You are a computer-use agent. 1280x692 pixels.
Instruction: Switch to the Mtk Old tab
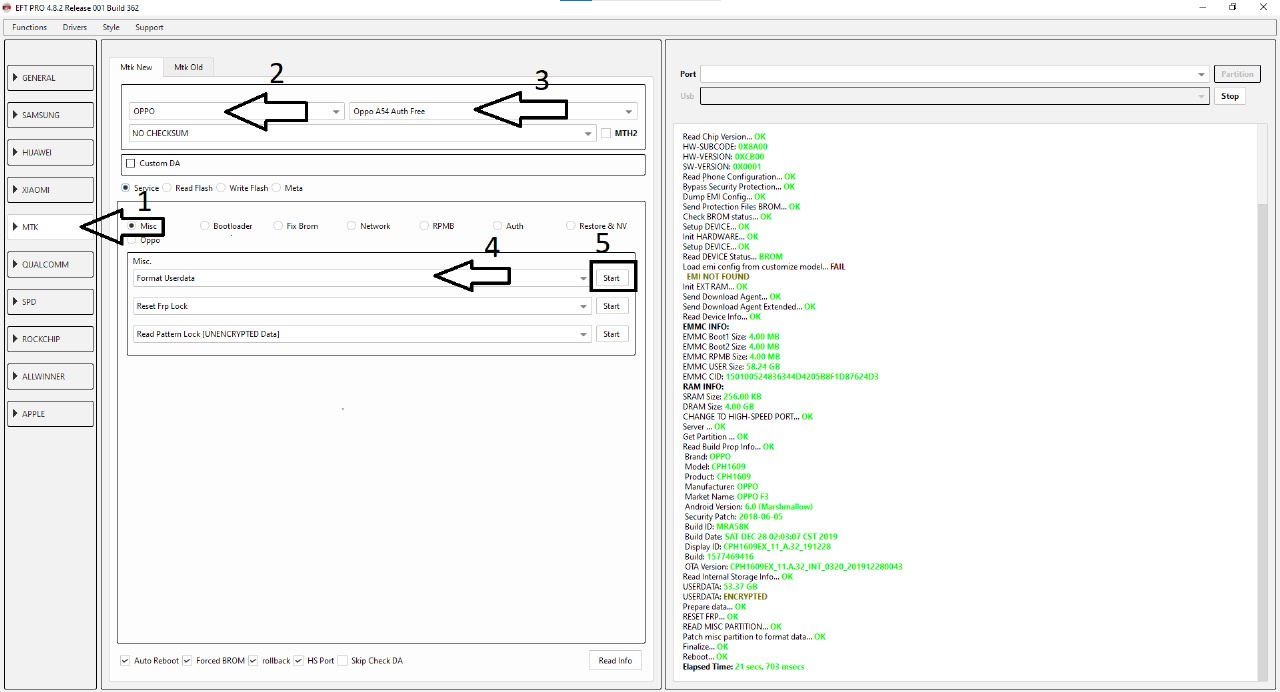pyautogui.click(x=188, y=67)
